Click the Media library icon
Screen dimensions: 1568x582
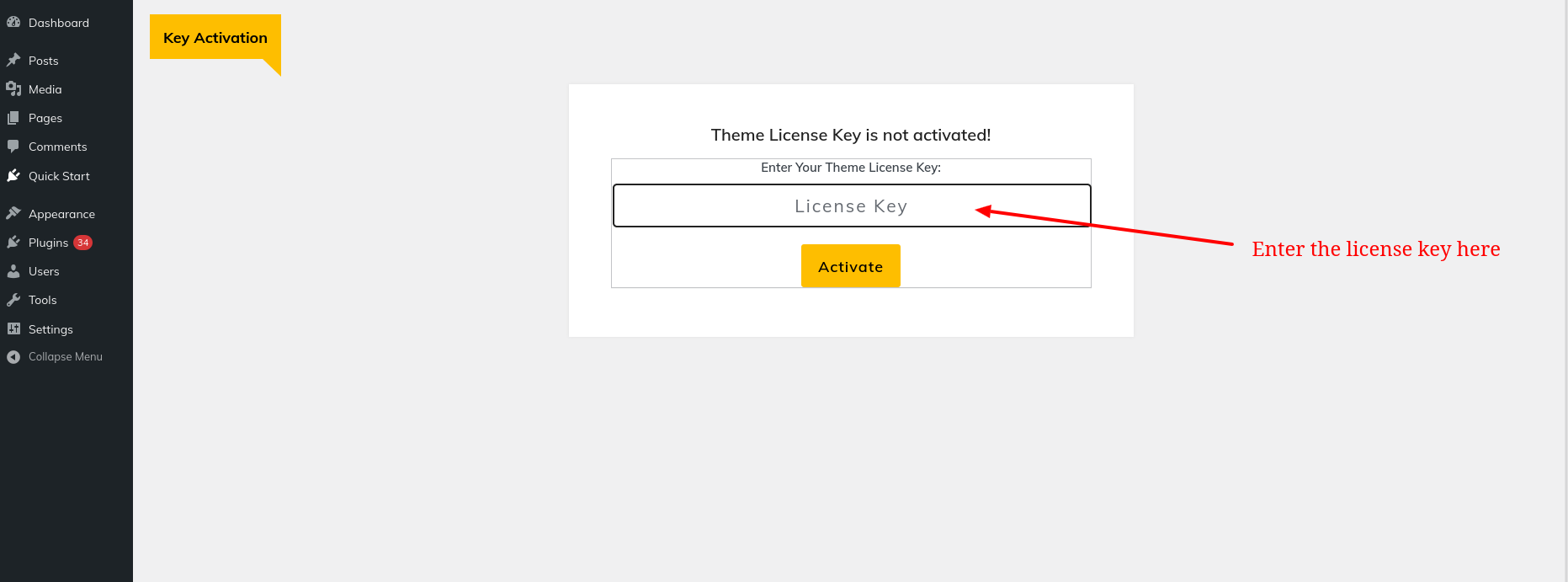[13, 89]
